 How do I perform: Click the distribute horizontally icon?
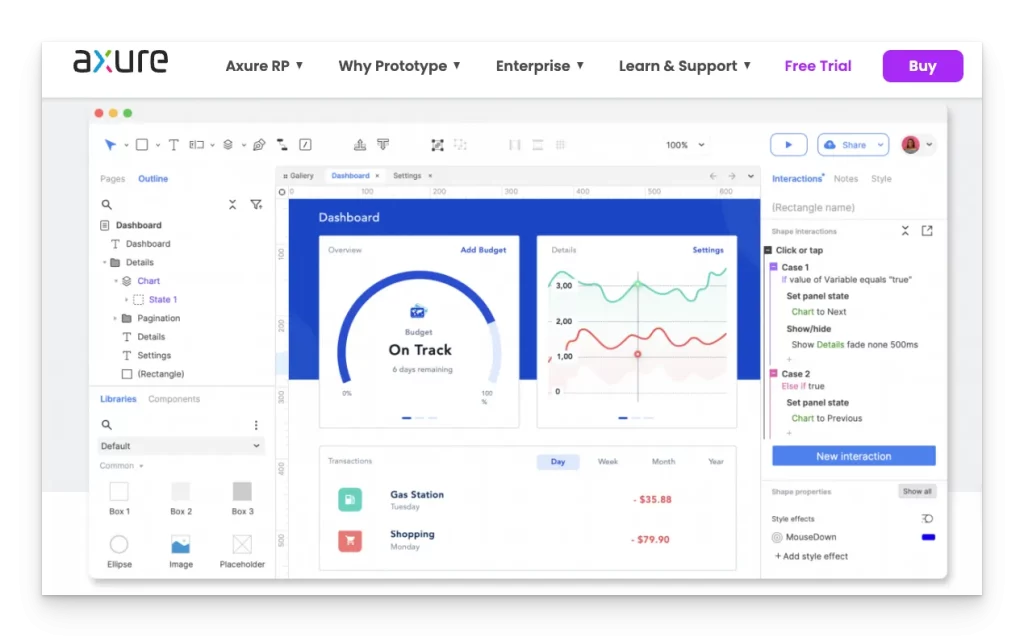[x=515, y=144]
